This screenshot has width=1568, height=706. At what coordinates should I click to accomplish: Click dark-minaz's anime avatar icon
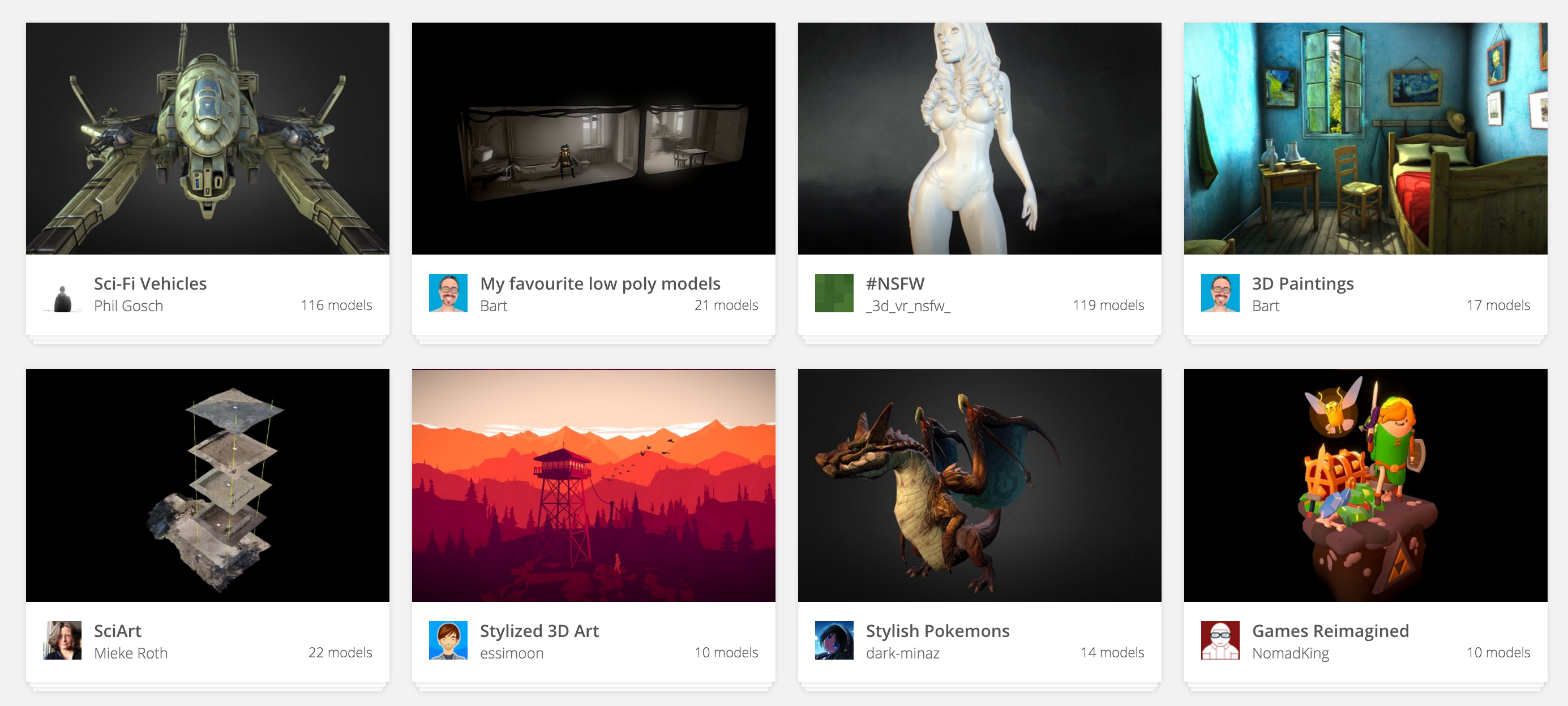tap(834, 640)
